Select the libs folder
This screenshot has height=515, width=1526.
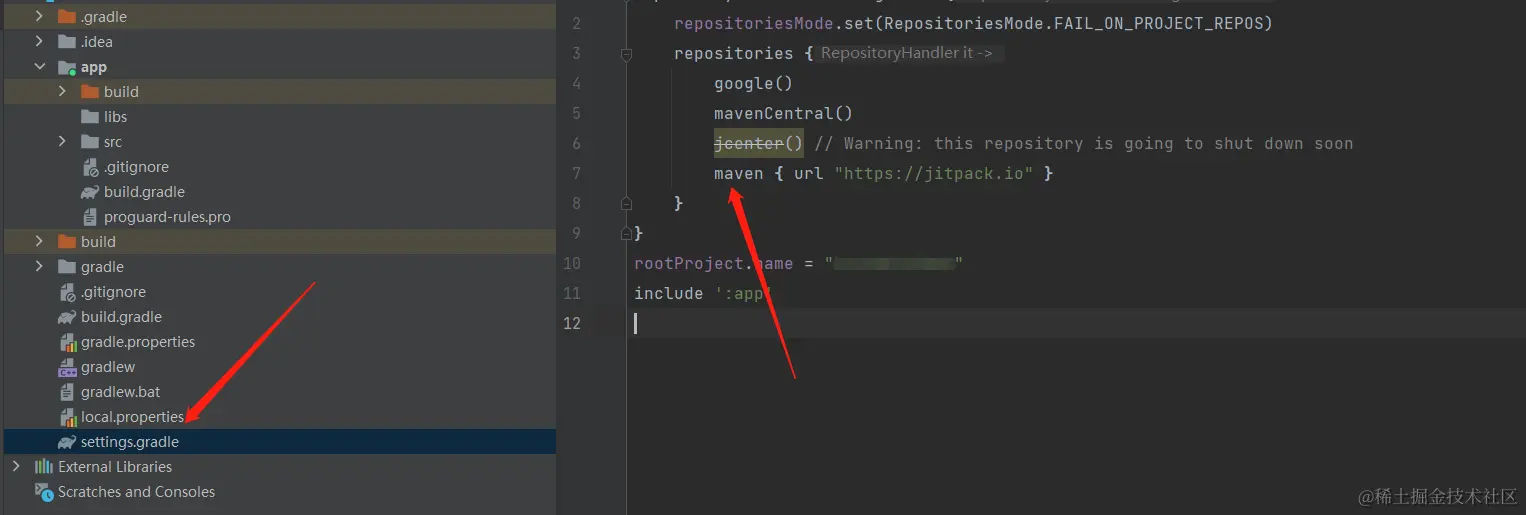(115, 117)
